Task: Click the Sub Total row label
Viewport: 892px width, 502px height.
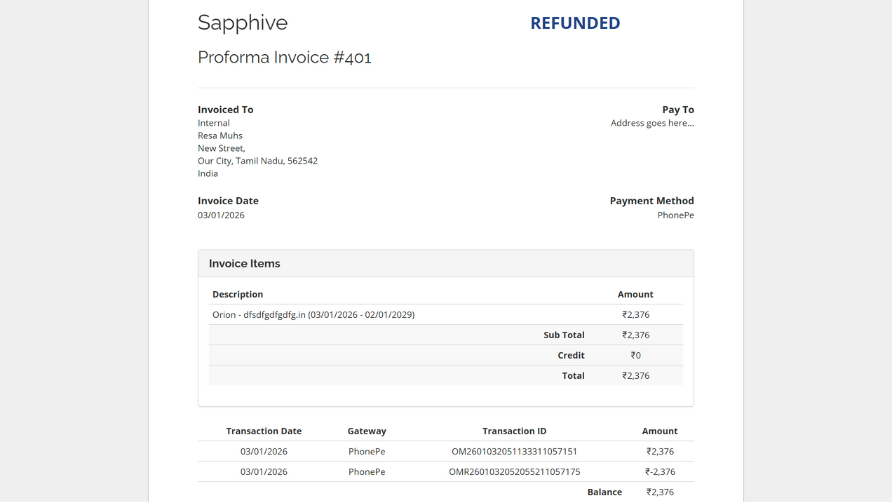Action: pyautogui.click(x=564, y=335)
